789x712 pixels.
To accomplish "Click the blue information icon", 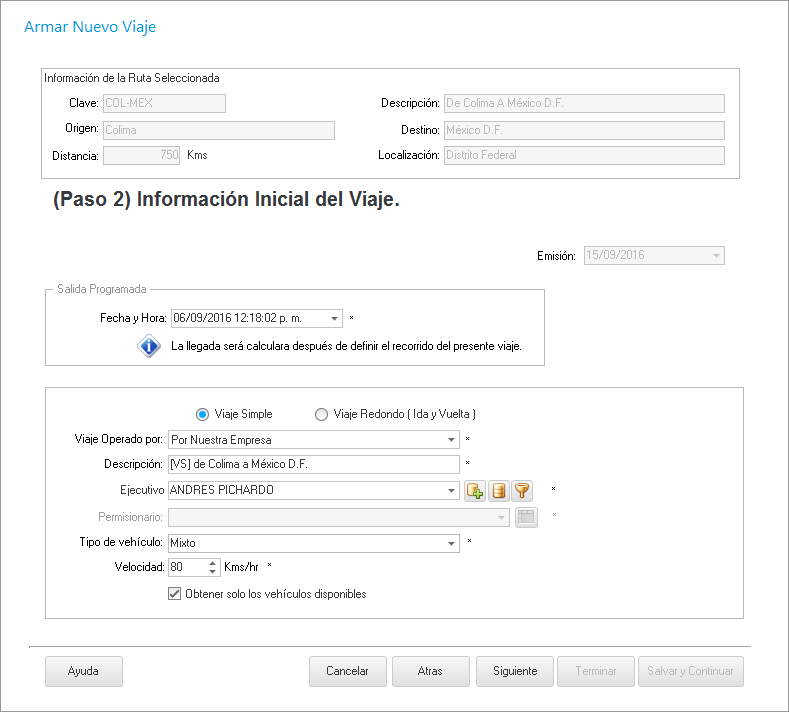I will (149, 347).
